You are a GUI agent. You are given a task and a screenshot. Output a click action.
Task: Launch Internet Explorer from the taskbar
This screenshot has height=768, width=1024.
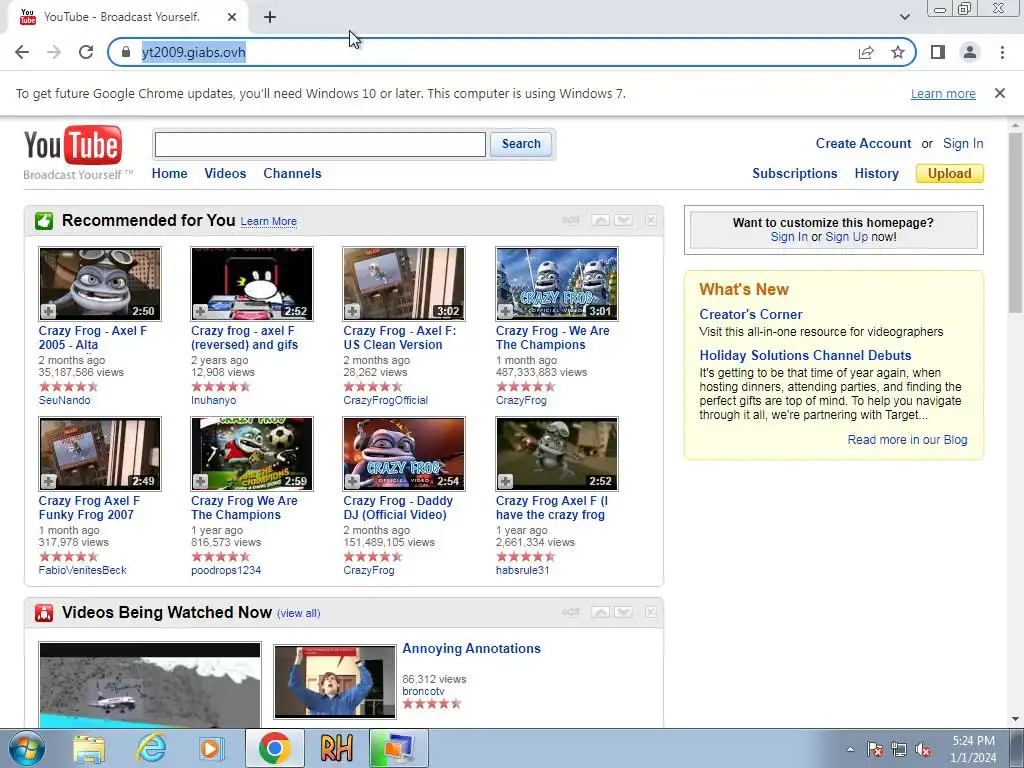pos(152,749)
